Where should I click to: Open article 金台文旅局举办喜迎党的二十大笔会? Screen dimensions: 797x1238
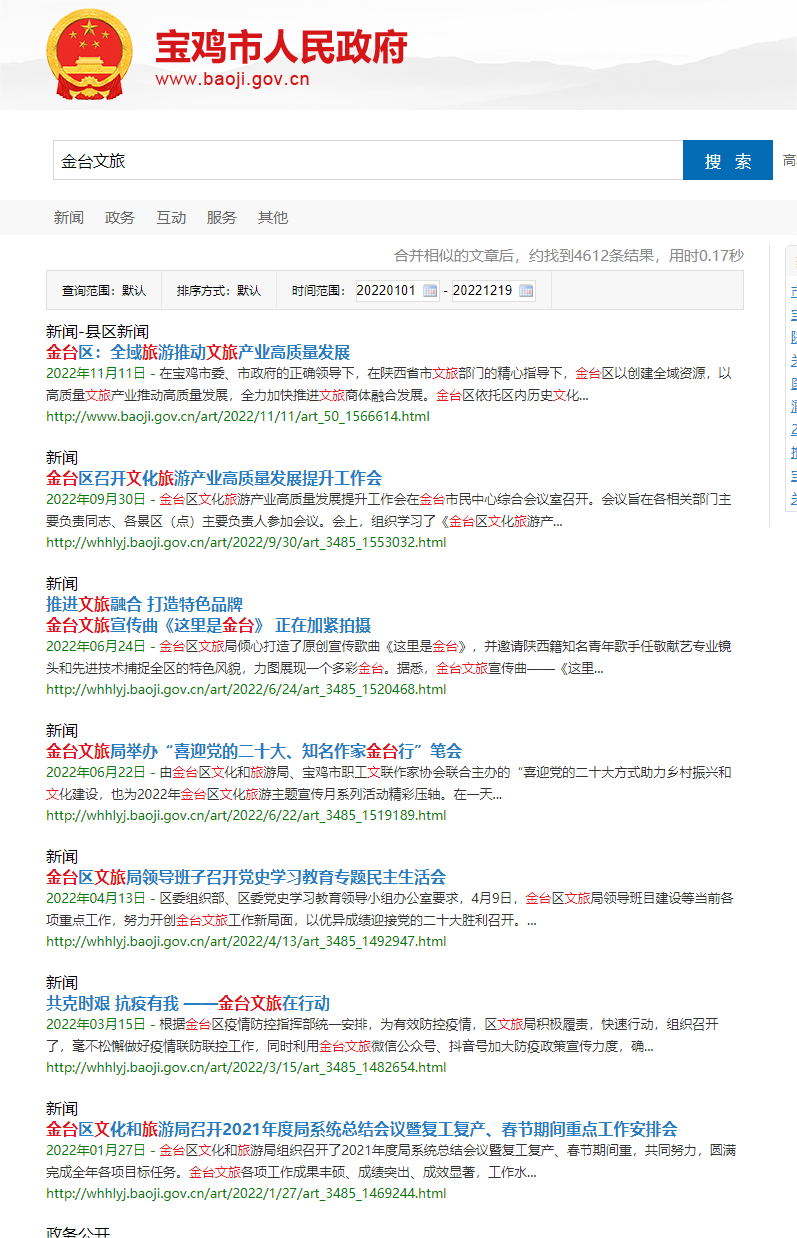point(254,751)
